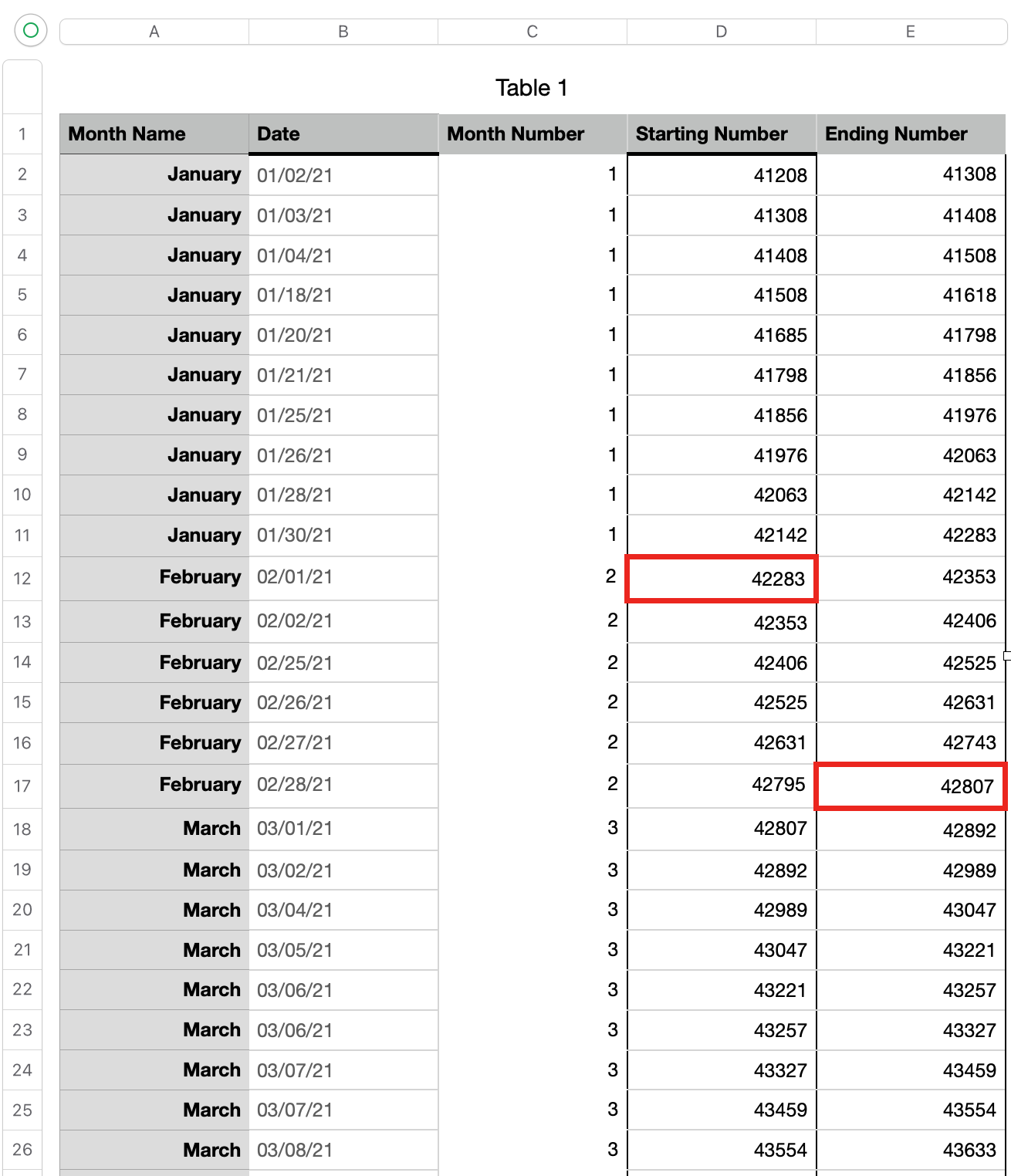Viewport: 1011px width, 1176px height.
Task: Click the cell with date 01/18/21
Action: click(343, 295)
